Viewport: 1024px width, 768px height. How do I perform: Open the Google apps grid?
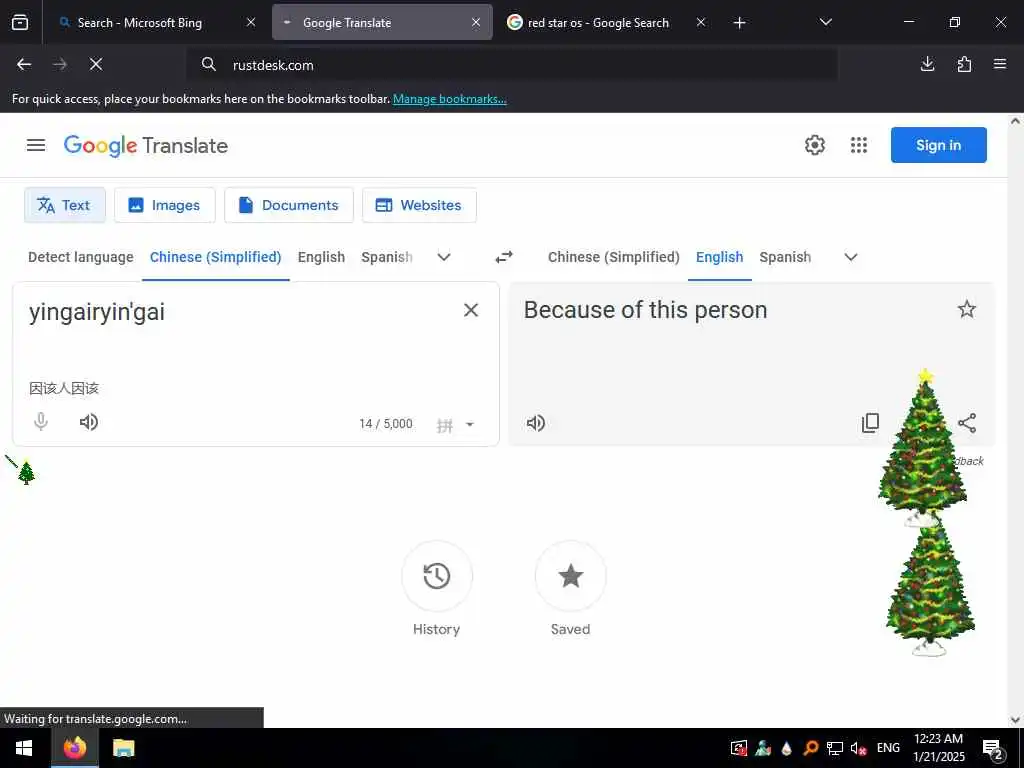859,145
